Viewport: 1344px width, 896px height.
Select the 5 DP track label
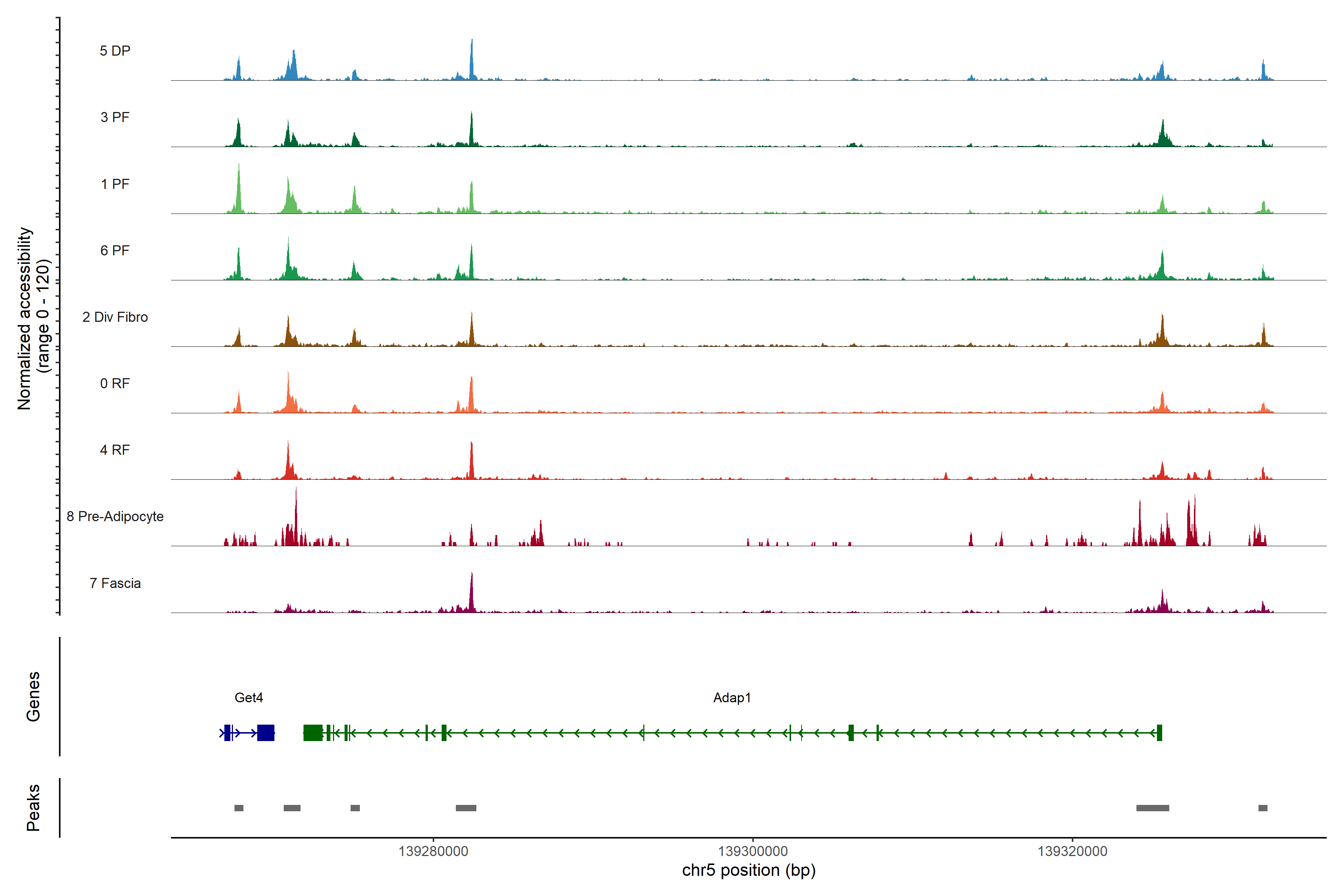coord(115,51)
